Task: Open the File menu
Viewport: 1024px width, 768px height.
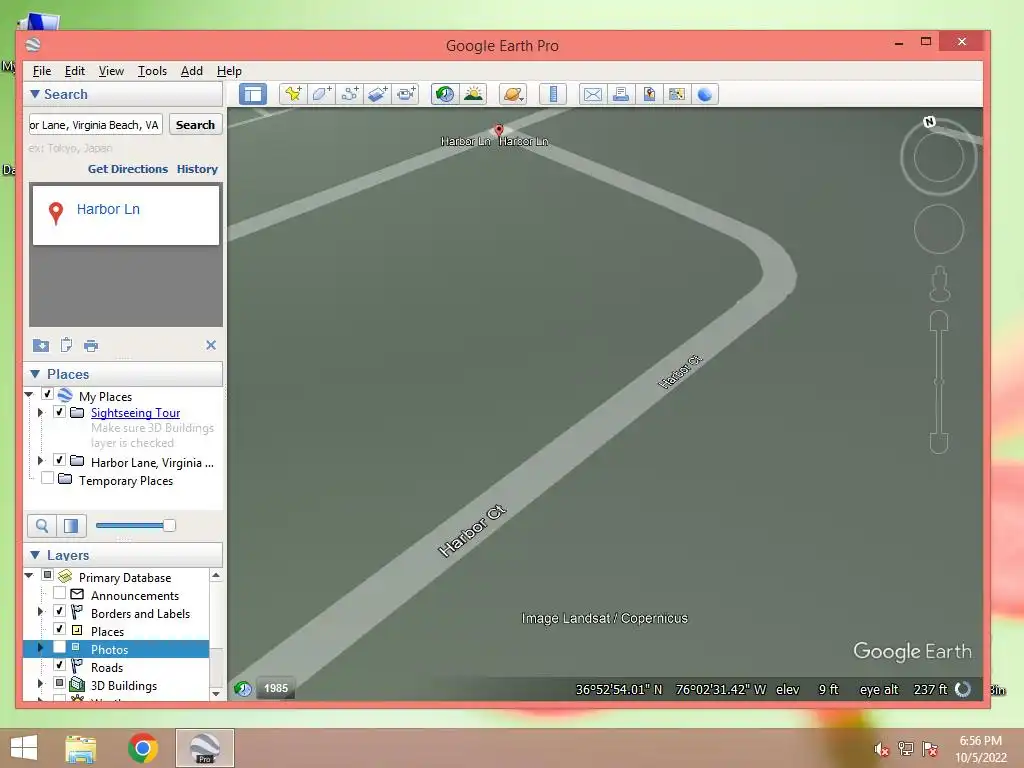Action: [42, 71]
